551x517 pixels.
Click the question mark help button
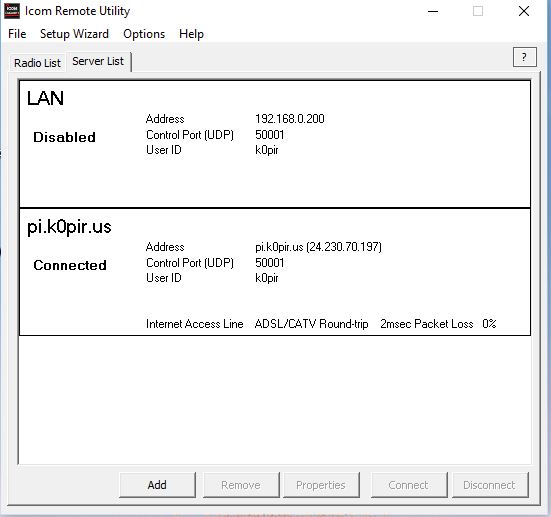525,57
